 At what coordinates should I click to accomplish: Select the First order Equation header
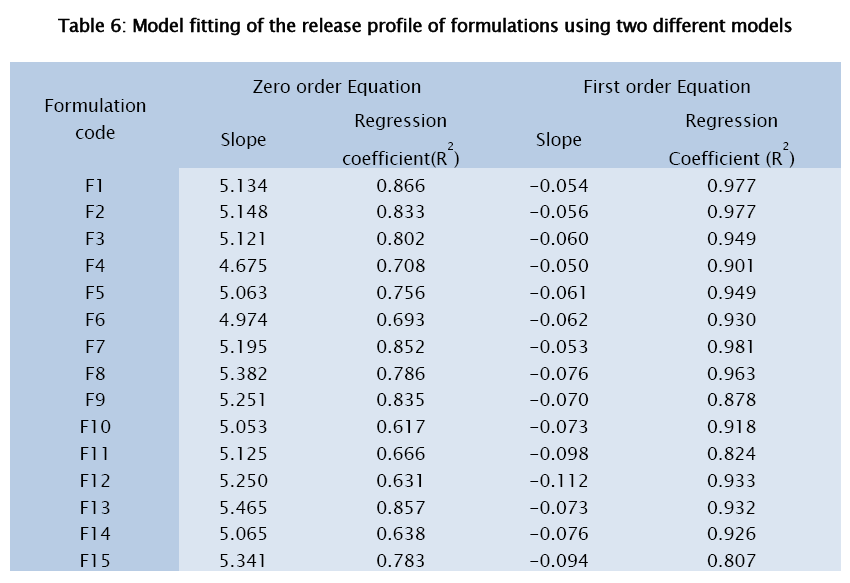[x=666, y=87]
